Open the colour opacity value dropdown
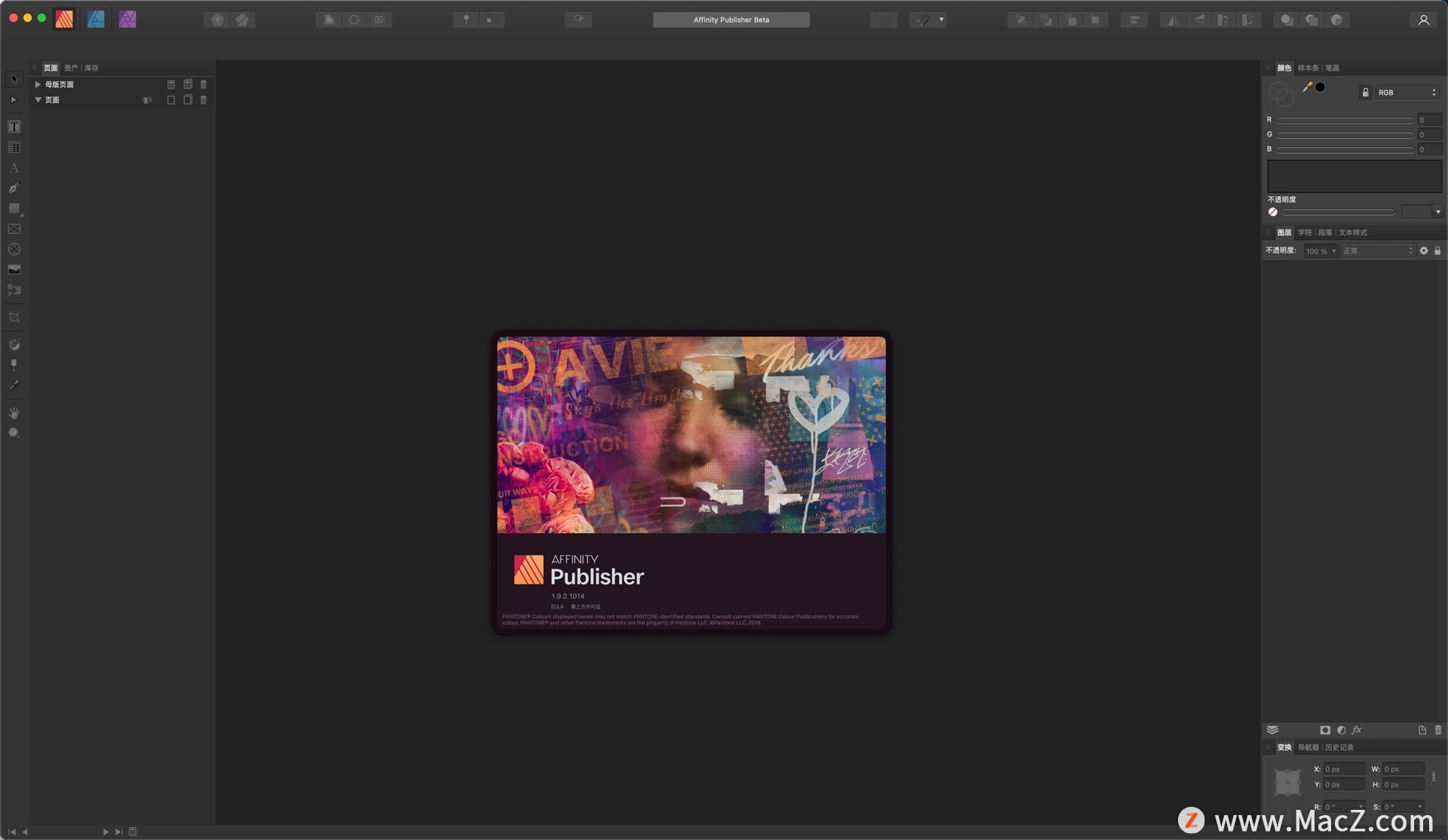This screenshot has width=1448, height=840. [x=1437, y=212]
